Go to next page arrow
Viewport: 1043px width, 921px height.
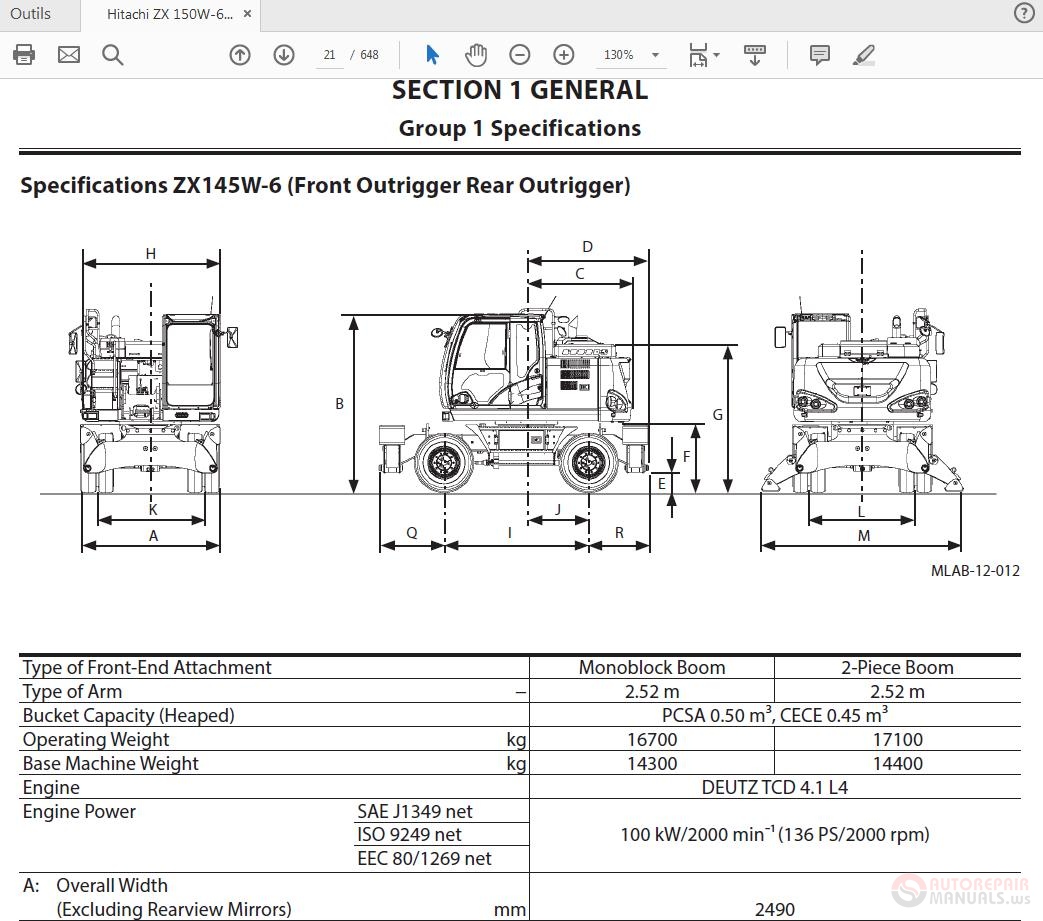tap(284, 55)
